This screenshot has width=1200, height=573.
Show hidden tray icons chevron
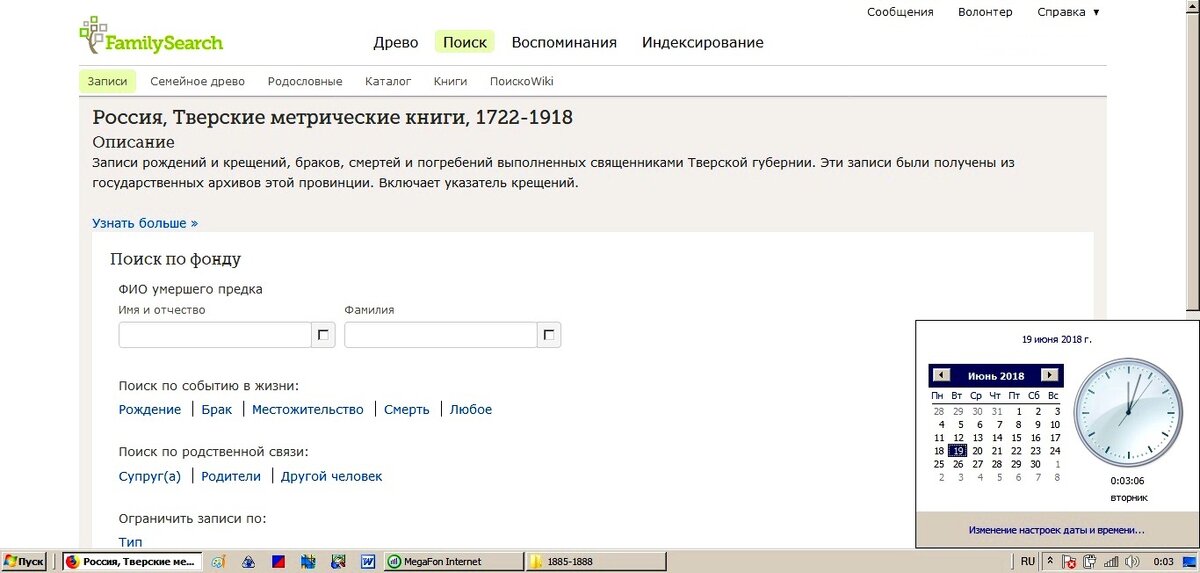pyautogui.click(x=1052, y=562)
